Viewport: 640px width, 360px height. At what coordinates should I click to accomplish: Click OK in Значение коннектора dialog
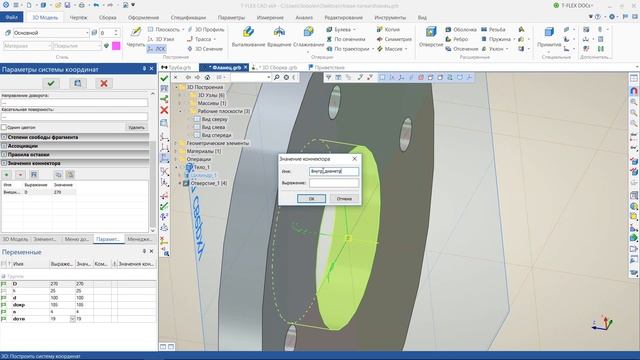pyautogui.click(x=311, y=199)
